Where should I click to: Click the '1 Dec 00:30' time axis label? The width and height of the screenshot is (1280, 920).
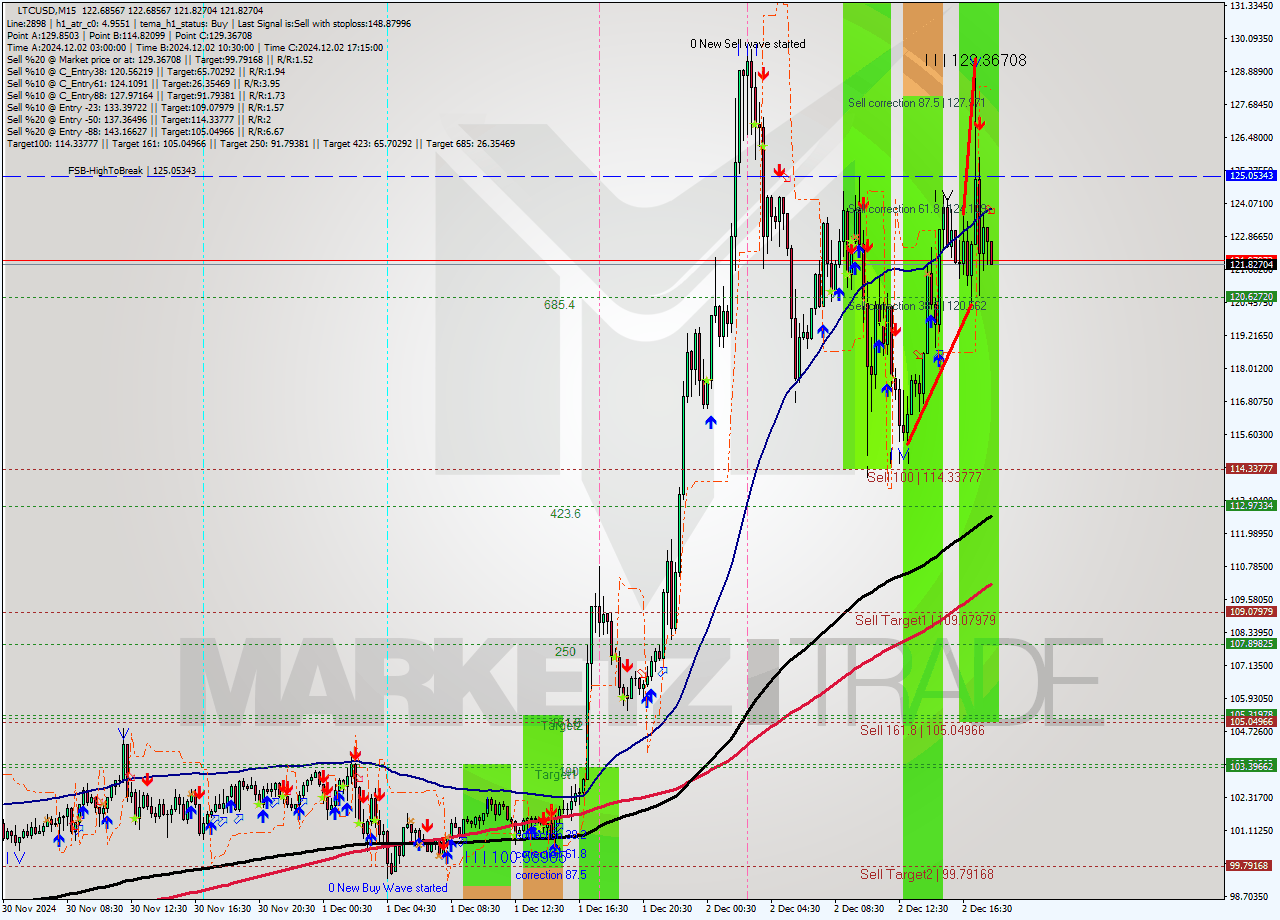pyautogui.click(x=349, y=909)
